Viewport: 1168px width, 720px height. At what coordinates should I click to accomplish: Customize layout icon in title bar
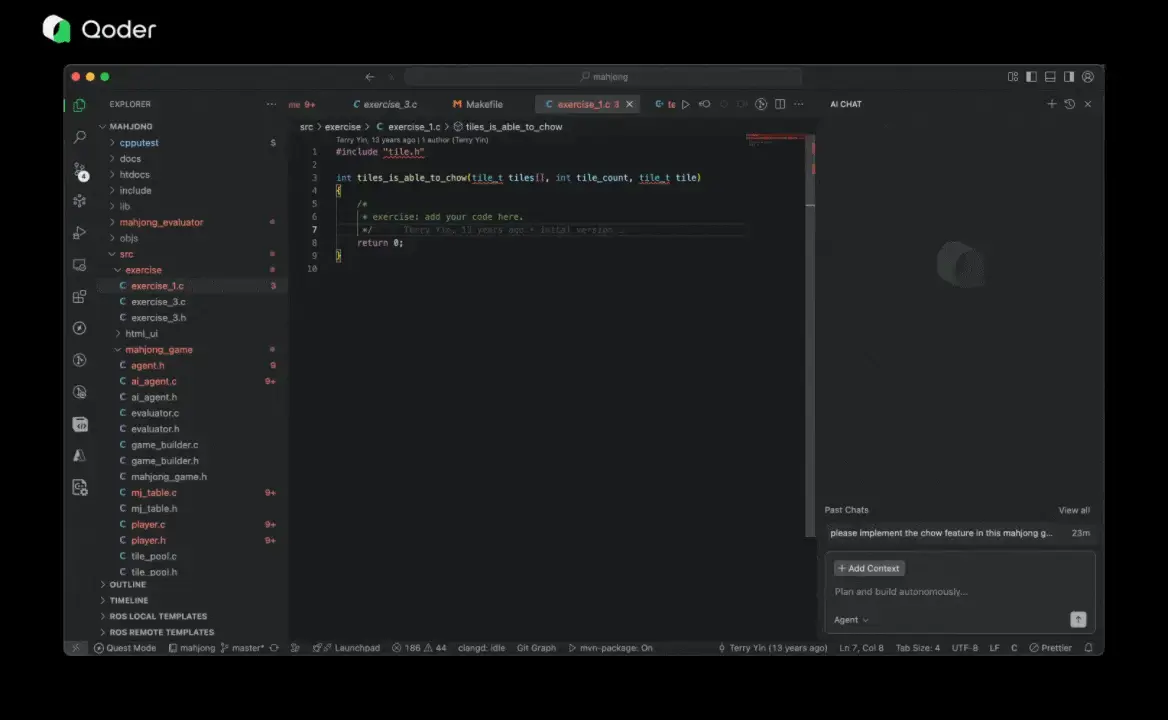[1012, 77]
